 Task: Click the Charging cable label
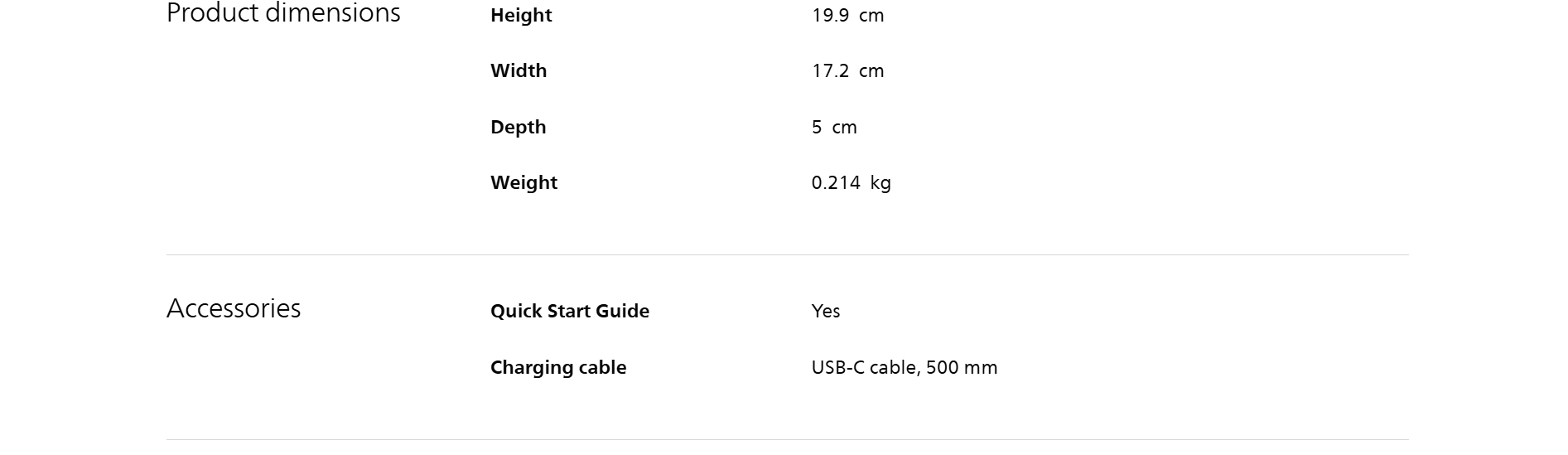(x=558, y=368)
